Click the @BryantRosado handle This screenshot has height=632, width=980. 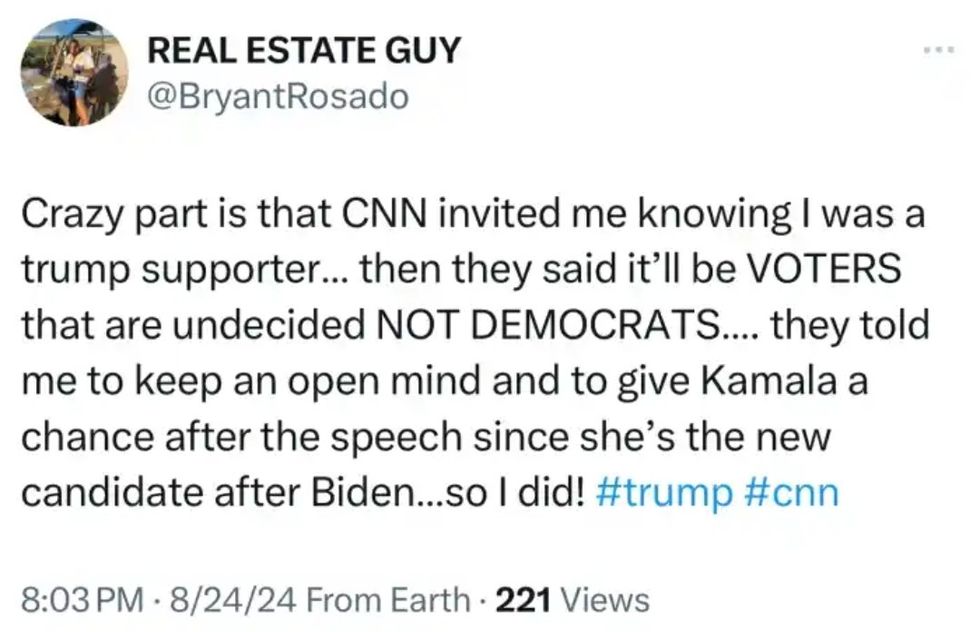point(277,96)
